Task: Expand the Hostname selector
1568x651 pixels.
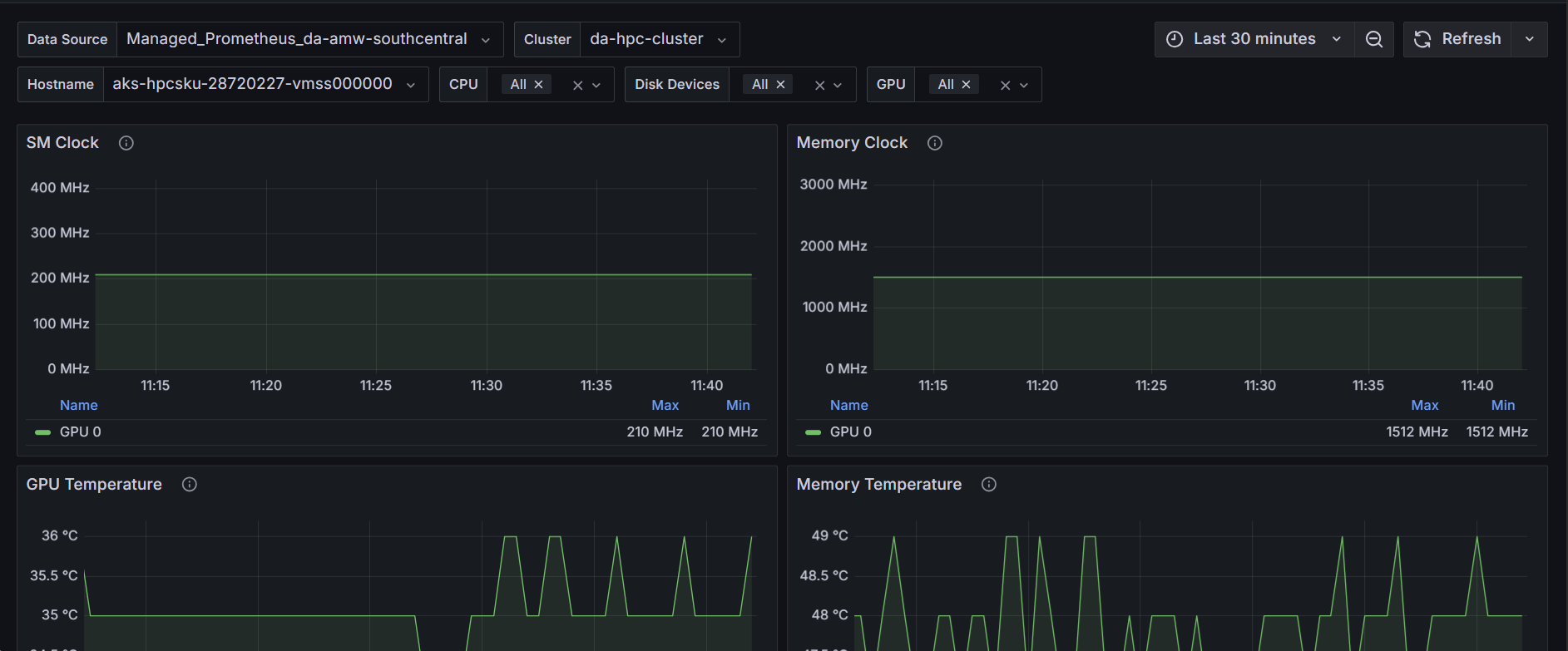Action: click(x=265, y=85)
